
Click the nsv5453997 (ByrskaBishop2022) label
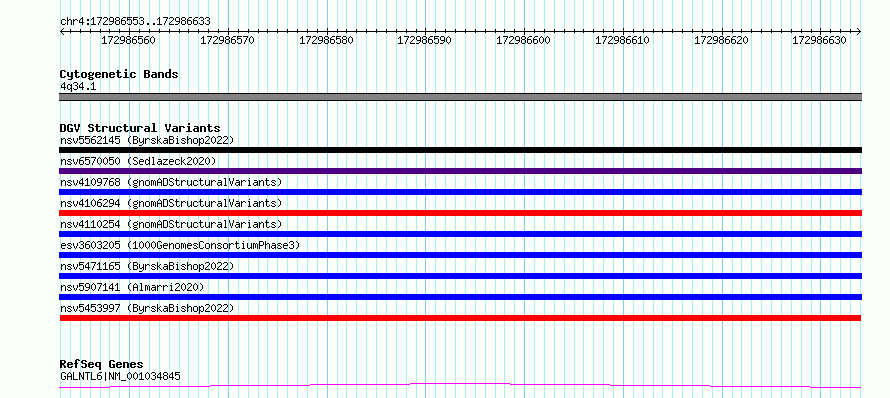pyautogui.click(x=147, y=308)
